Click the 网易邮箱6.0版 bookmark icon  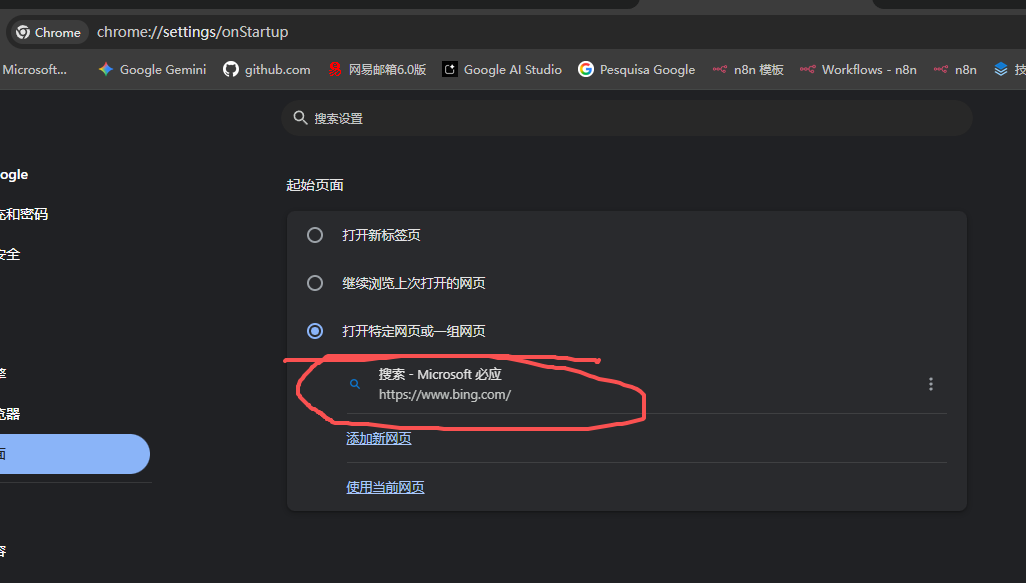click(x=335, y=69)
